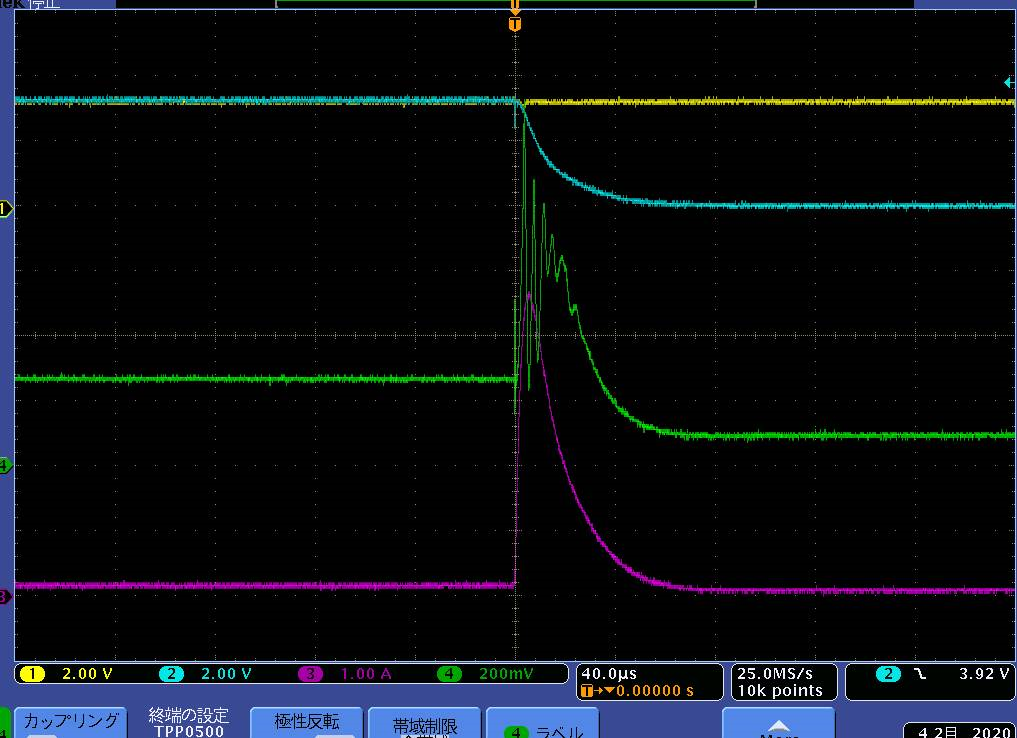Viewport: 1017px width, 738px height.
Task: Click the 10k points record length readout
Action: pyautogui.click(x=780, y=691)
